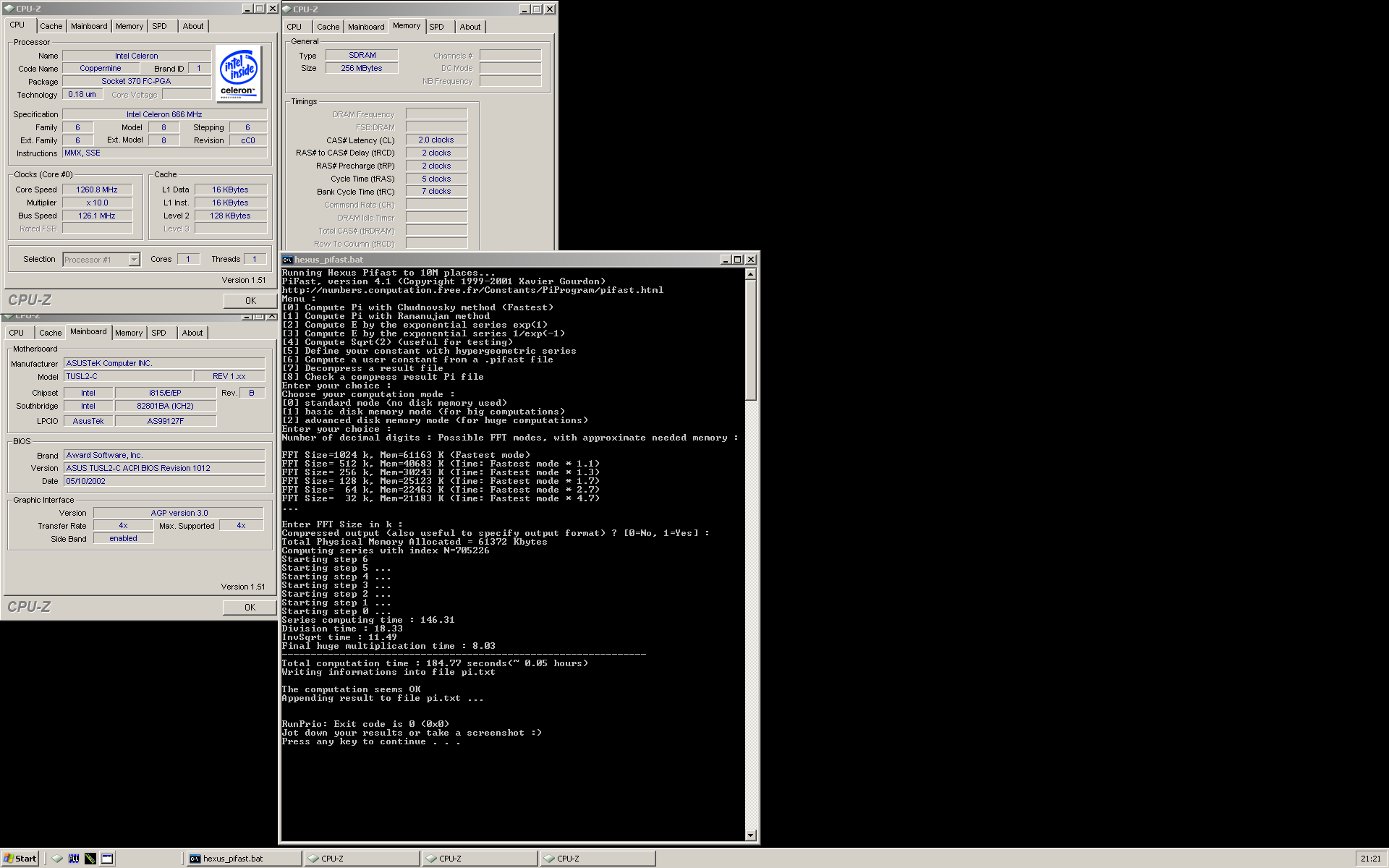Click BIOS Brand Award Software, Inc.
1389x868 pixels.
(164, 455)
